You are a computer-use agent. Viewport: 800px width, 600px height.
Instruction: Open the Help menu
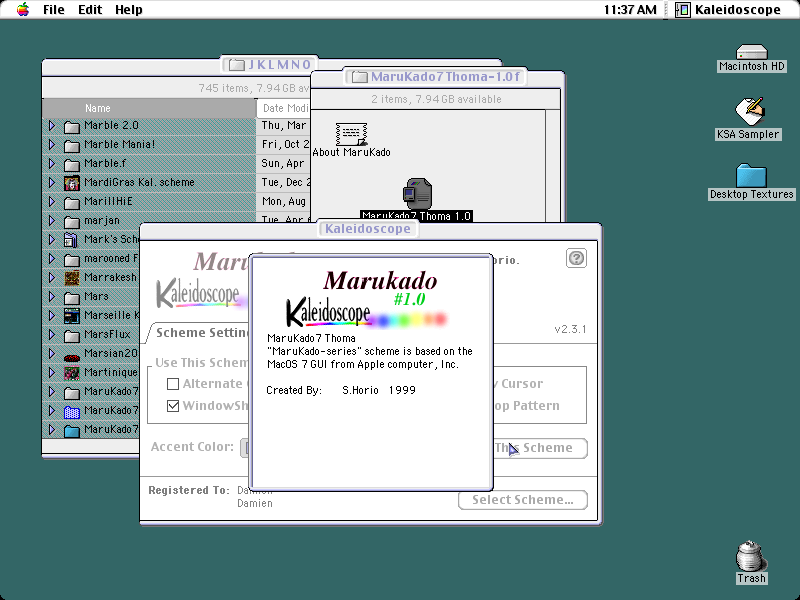[129, 10]
